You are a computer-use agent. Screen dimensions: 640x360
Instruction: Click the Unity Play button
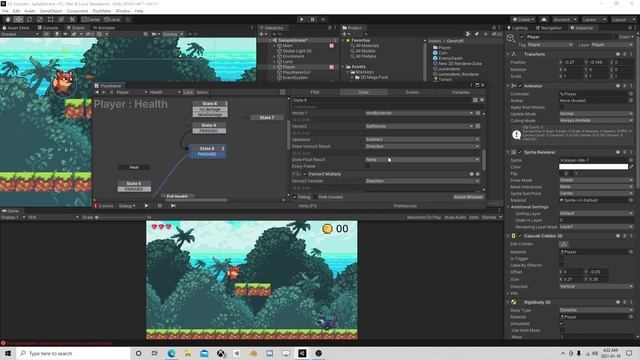coord(302,19)
